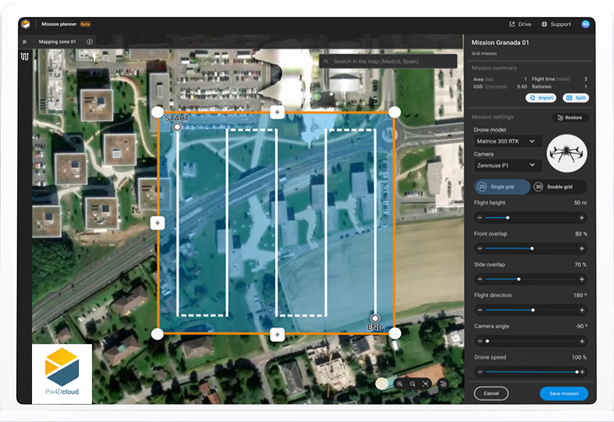Click the Split button

[576, 98]
